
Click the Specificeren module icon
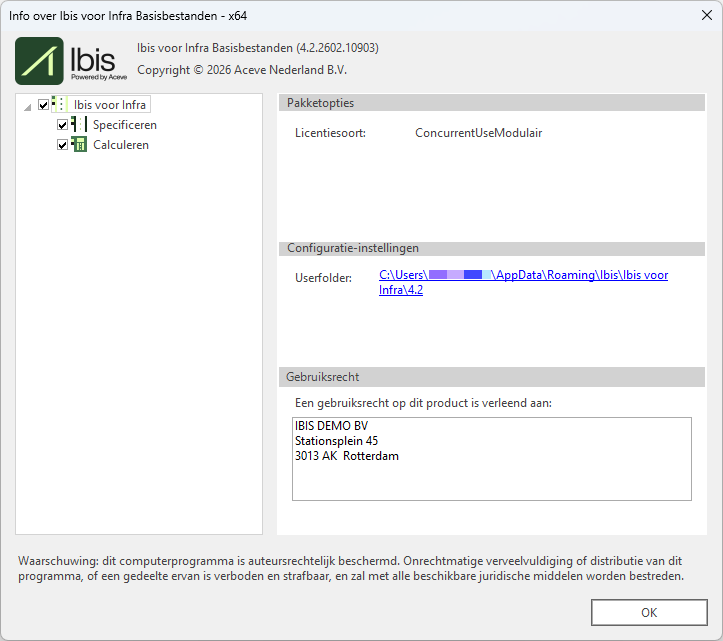coord(79,125)
